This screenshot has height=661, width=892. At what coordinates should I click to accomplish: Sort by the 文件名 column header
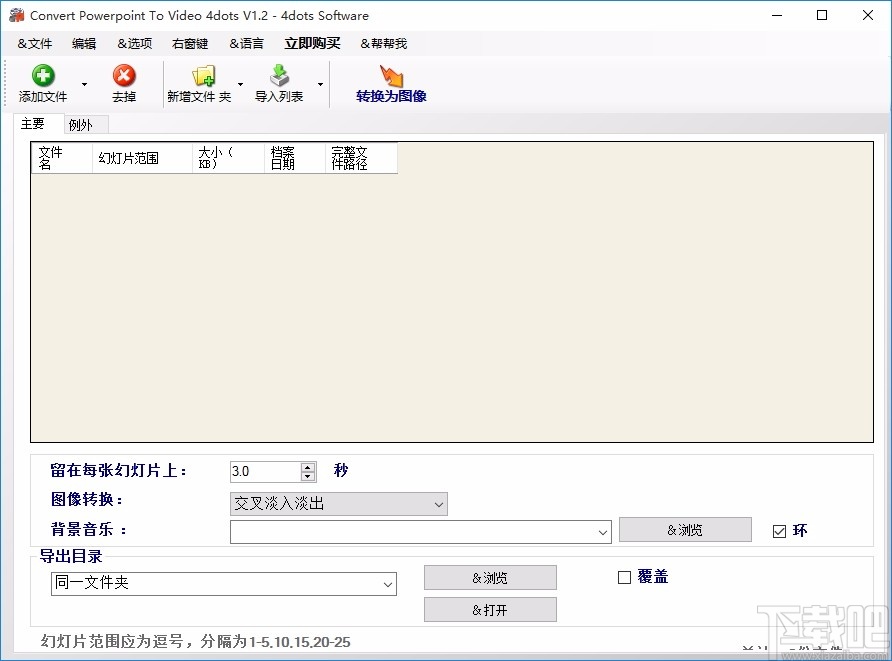(61, 158)
